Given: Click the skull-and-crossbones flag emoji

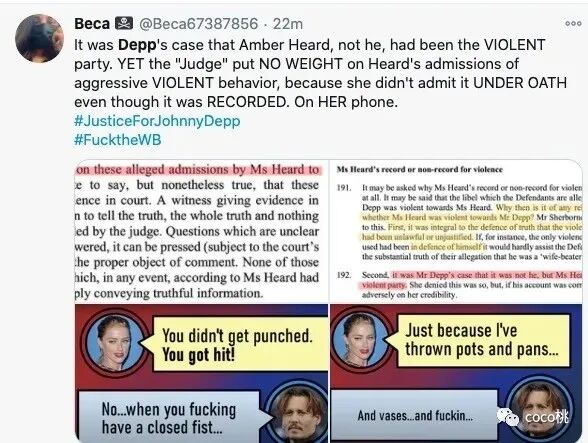Looking at the screenshot, I should click(x=124, y=23).
